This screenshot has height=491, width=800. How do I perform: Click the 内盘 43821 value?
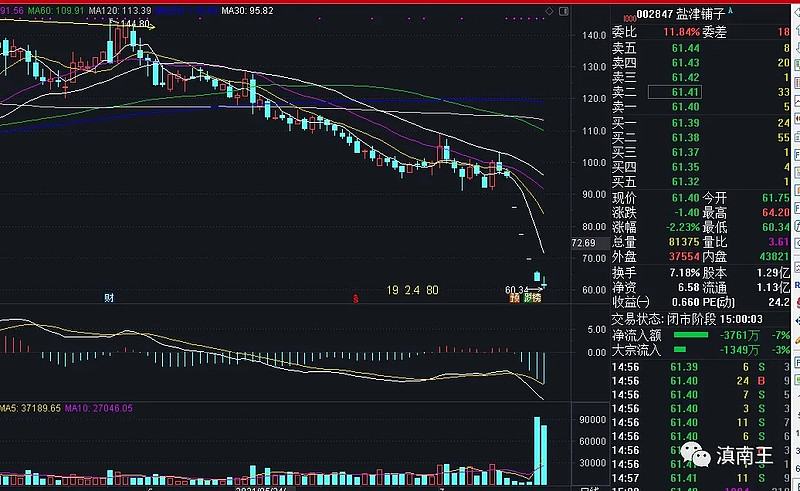(774, 257)
